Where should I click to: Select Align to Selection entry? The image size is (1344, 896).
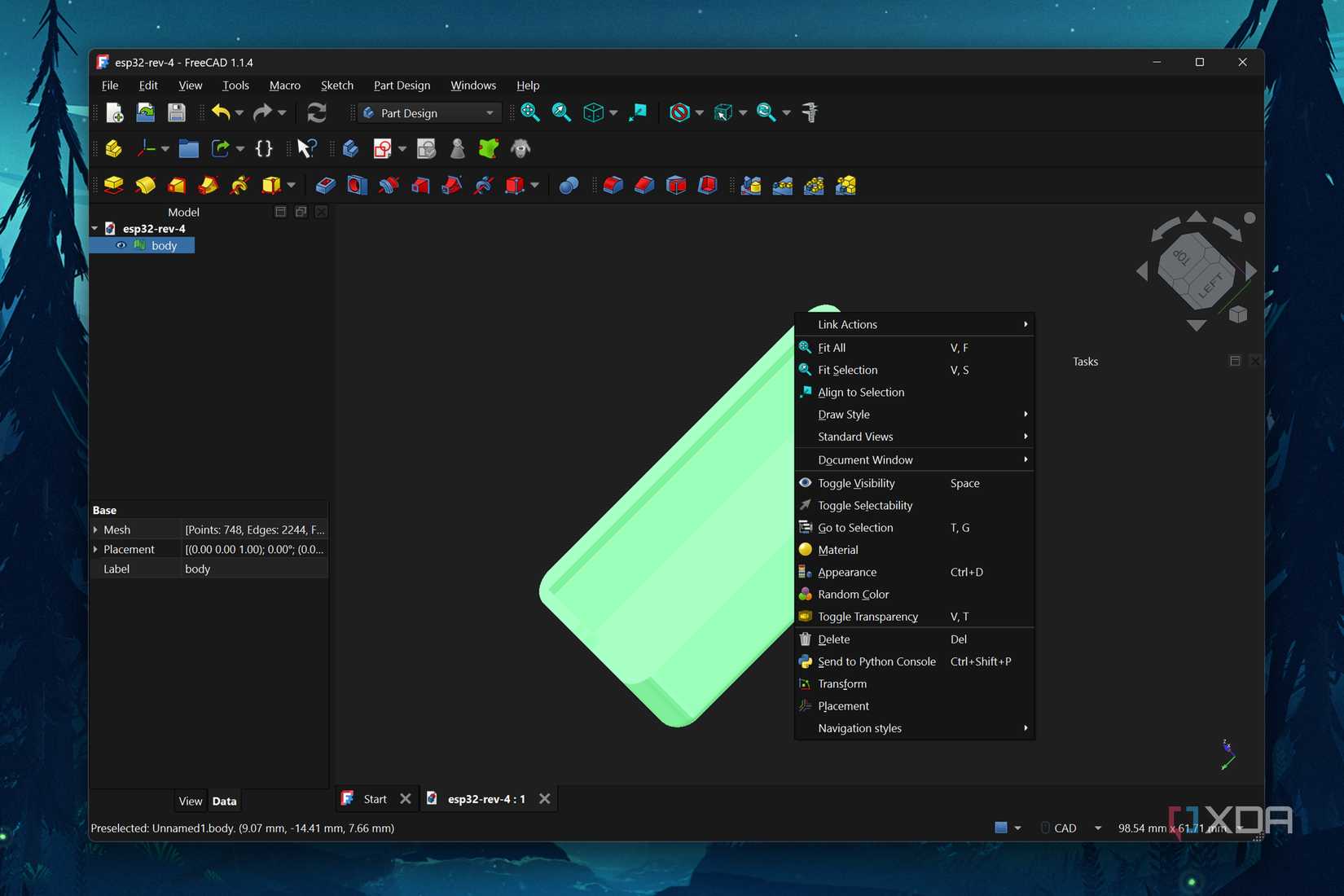(915, 392)
